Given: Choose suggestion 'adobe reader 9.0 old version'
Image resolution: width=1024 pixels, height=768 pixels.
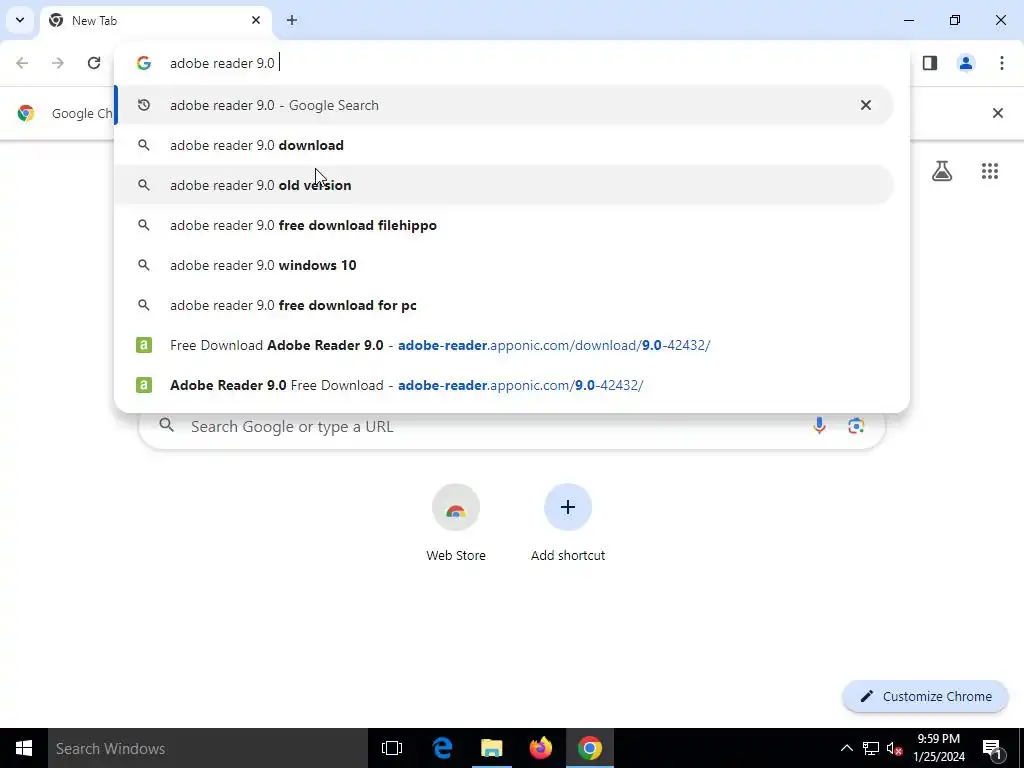Looking at the screenshot, I should tap(504, 185).
